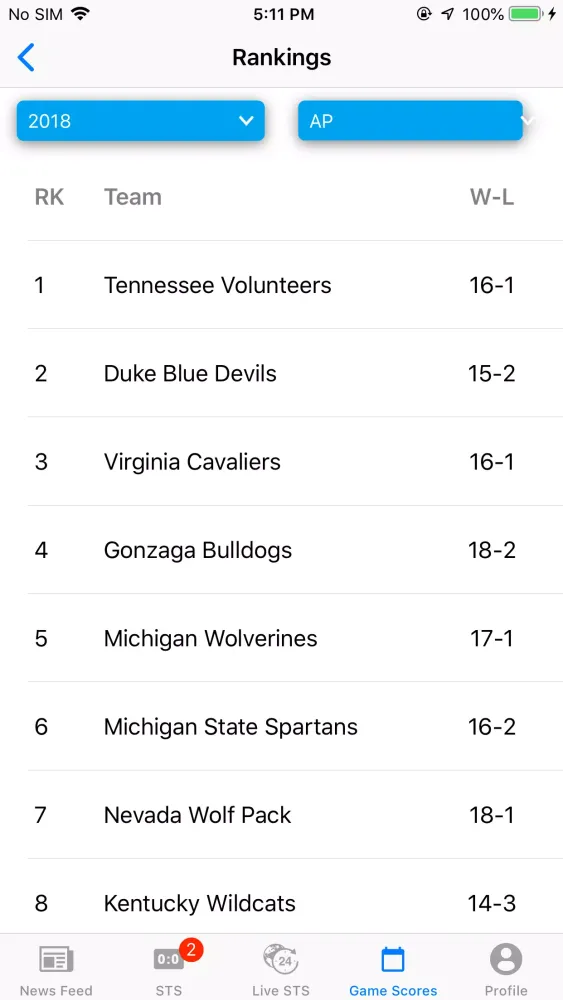563x1000 pixels.
Task: Tap the W-L column header
Action: (492, 197)
